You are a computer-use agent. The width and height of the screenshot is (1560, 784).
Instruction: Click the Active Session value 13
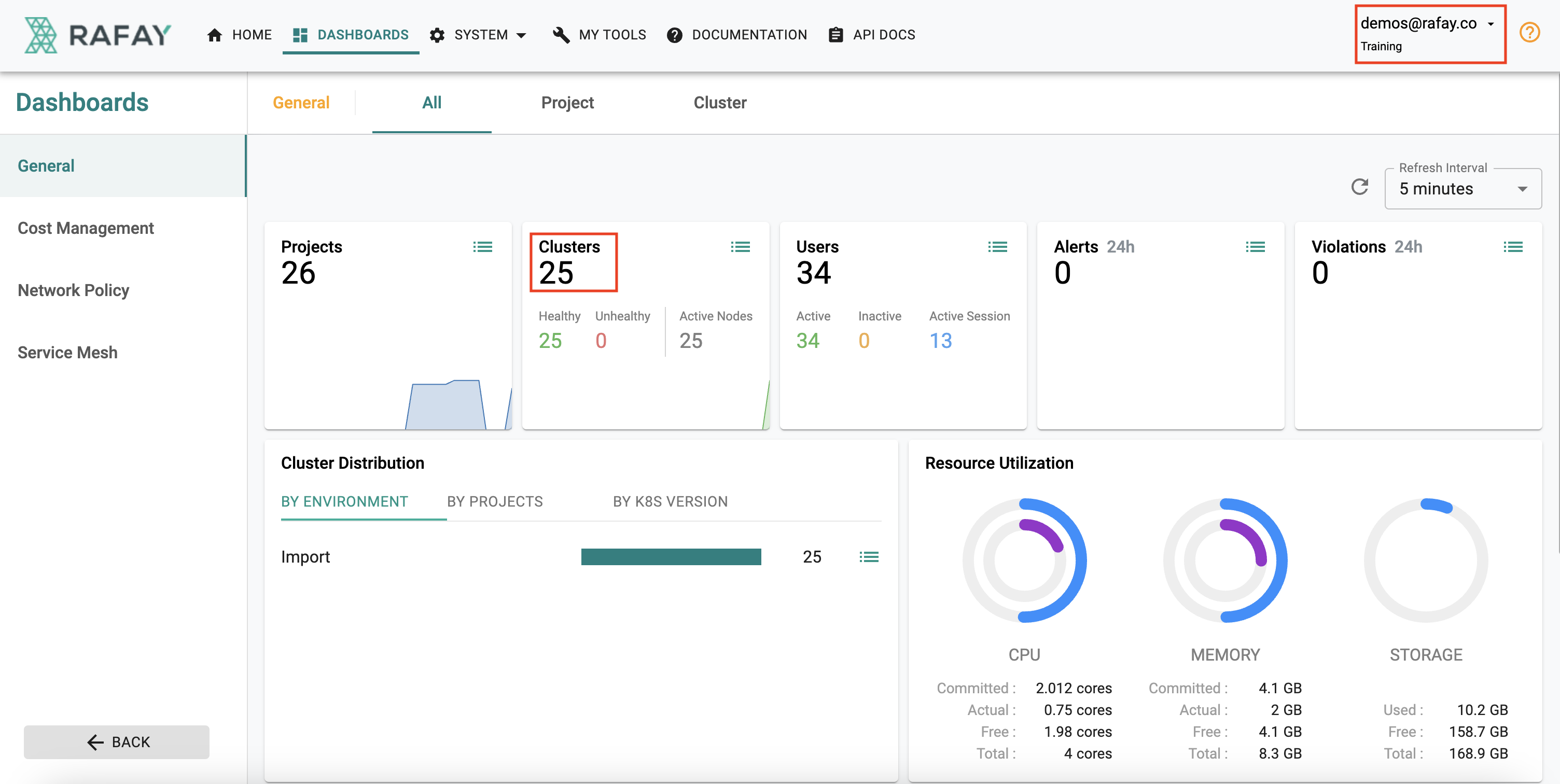940,341
